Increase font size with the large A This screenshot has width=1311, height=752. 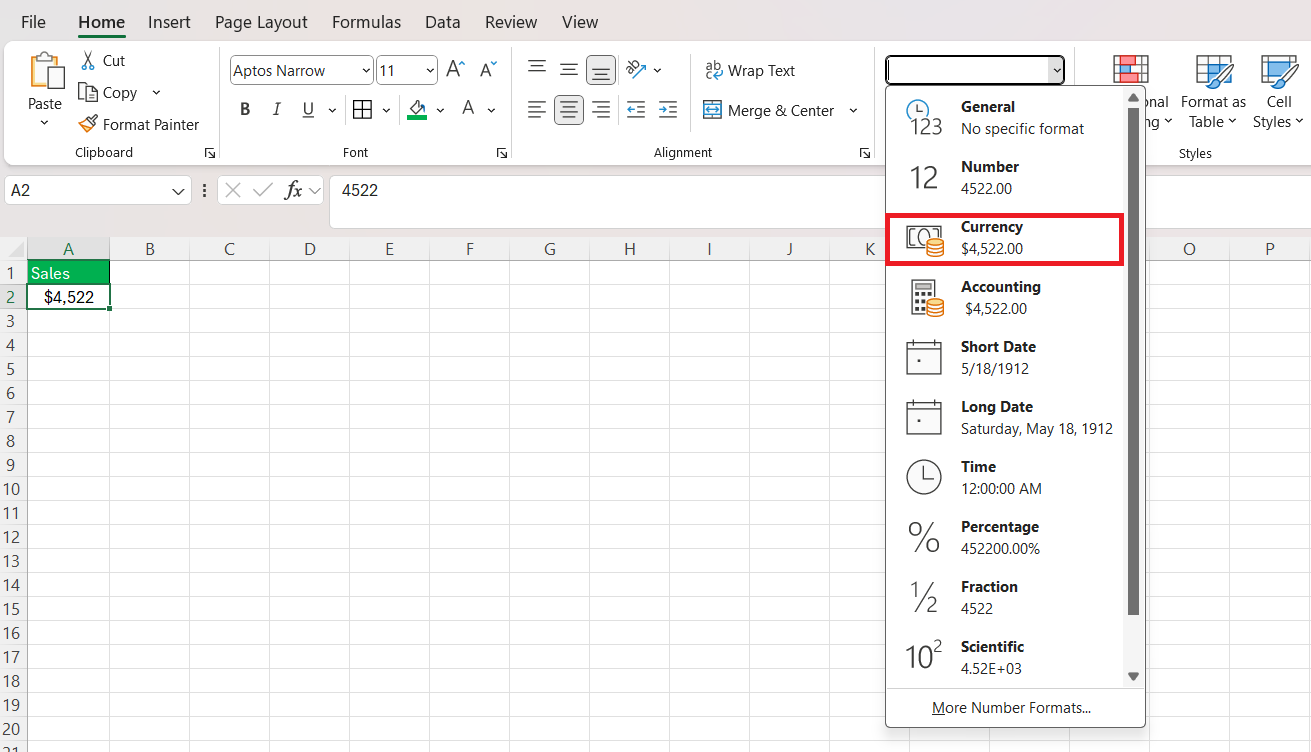[455, 69]
